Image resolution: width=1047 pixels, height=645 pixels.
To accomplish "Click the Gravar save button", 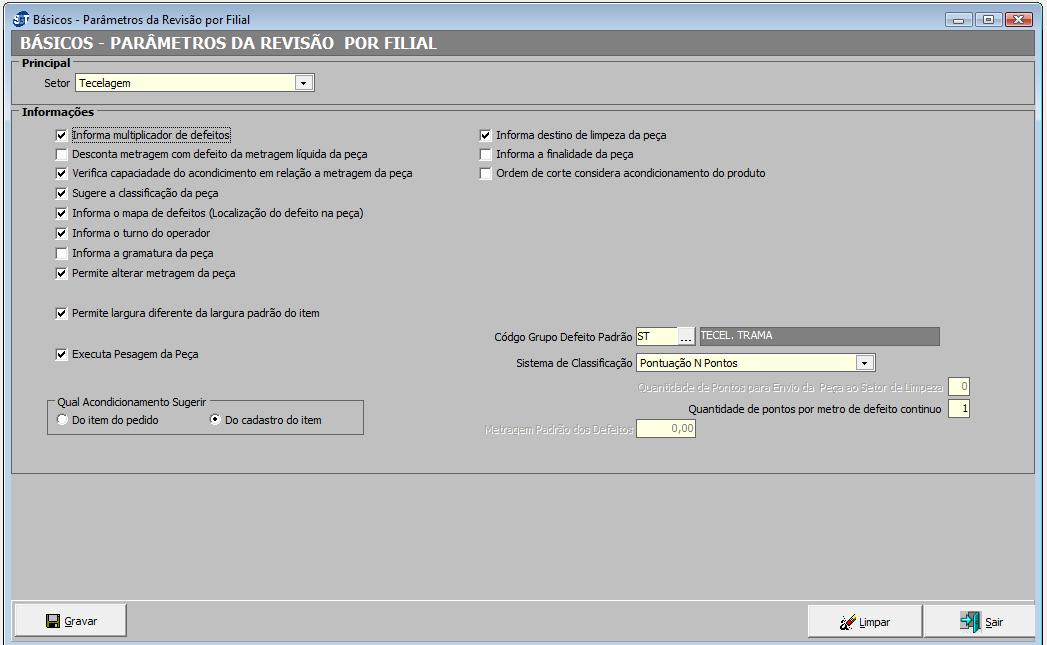I will 70,621.
